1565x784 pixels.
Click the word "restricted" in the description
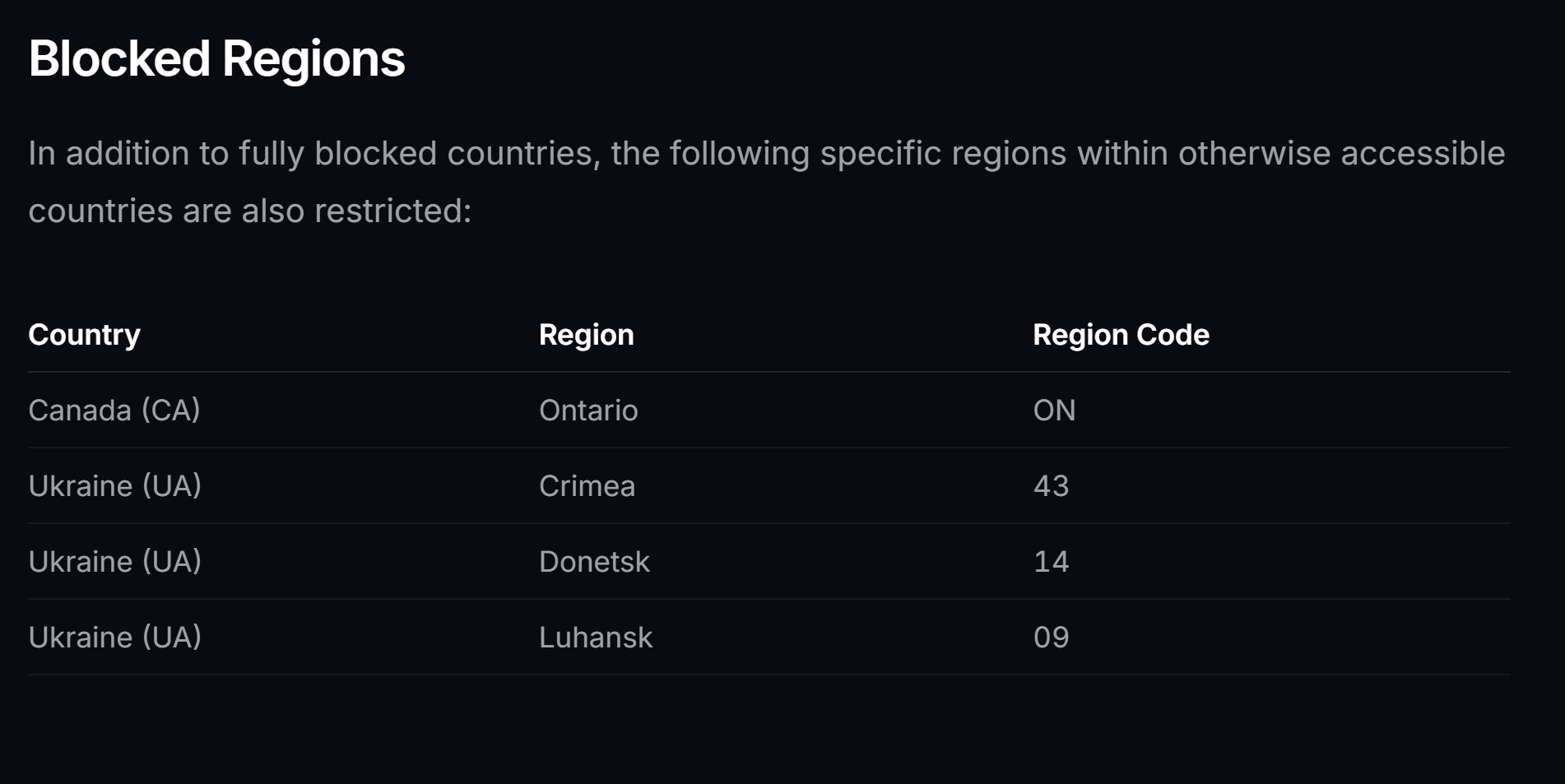click(388, 211)
